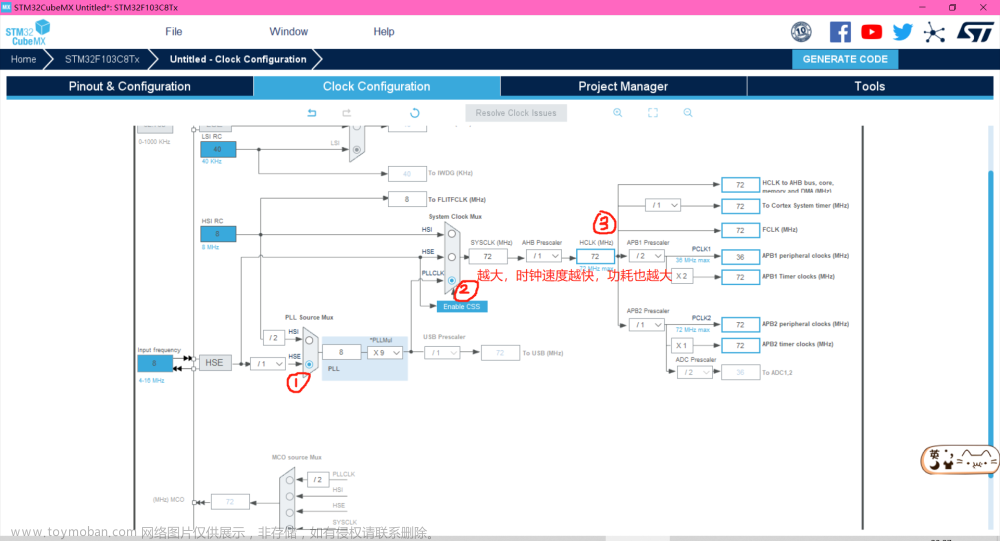Open the USB Prescaler dropdown
1000x541 pixels.
pyautogui.click(x=442, y=353)
